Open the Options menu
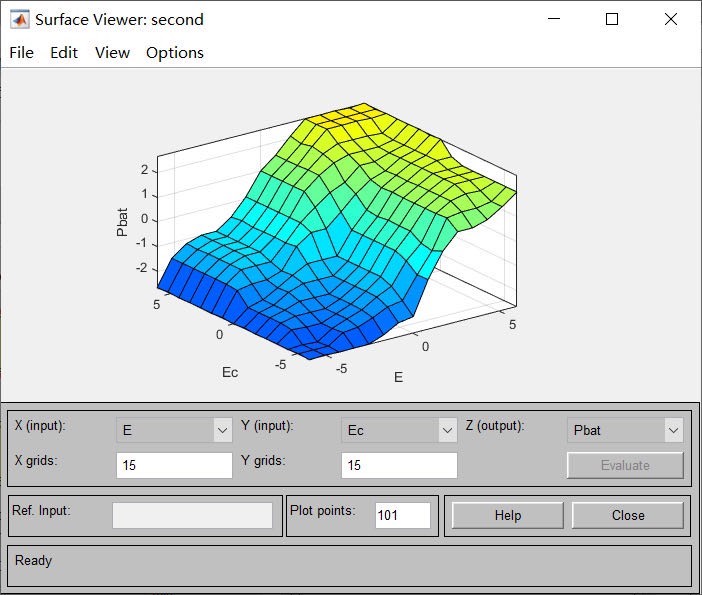The image size is (702, 595). (175, 53)
